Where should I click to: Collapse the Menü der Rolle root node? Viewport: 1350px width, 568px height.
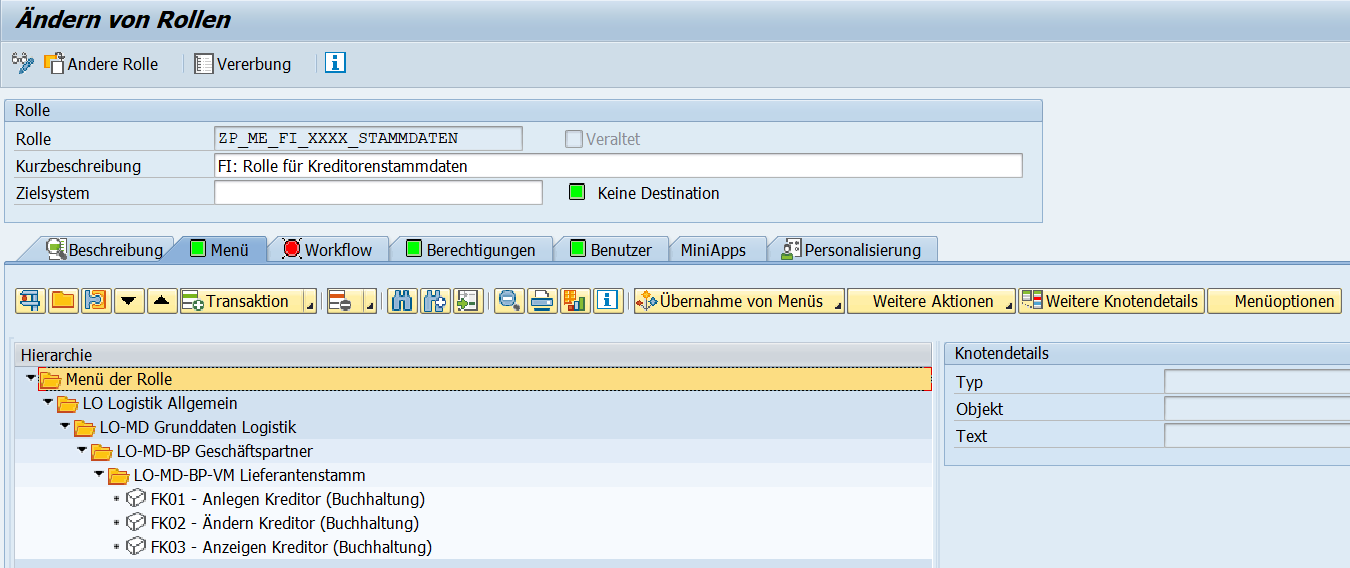click(30, 377)
